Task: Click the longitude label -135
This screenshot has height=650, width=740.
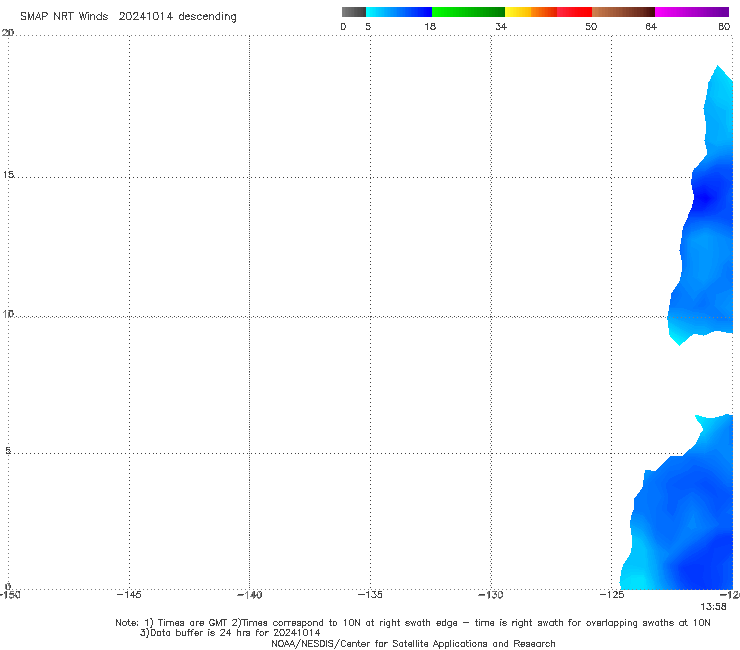Action: coord(370,595)
